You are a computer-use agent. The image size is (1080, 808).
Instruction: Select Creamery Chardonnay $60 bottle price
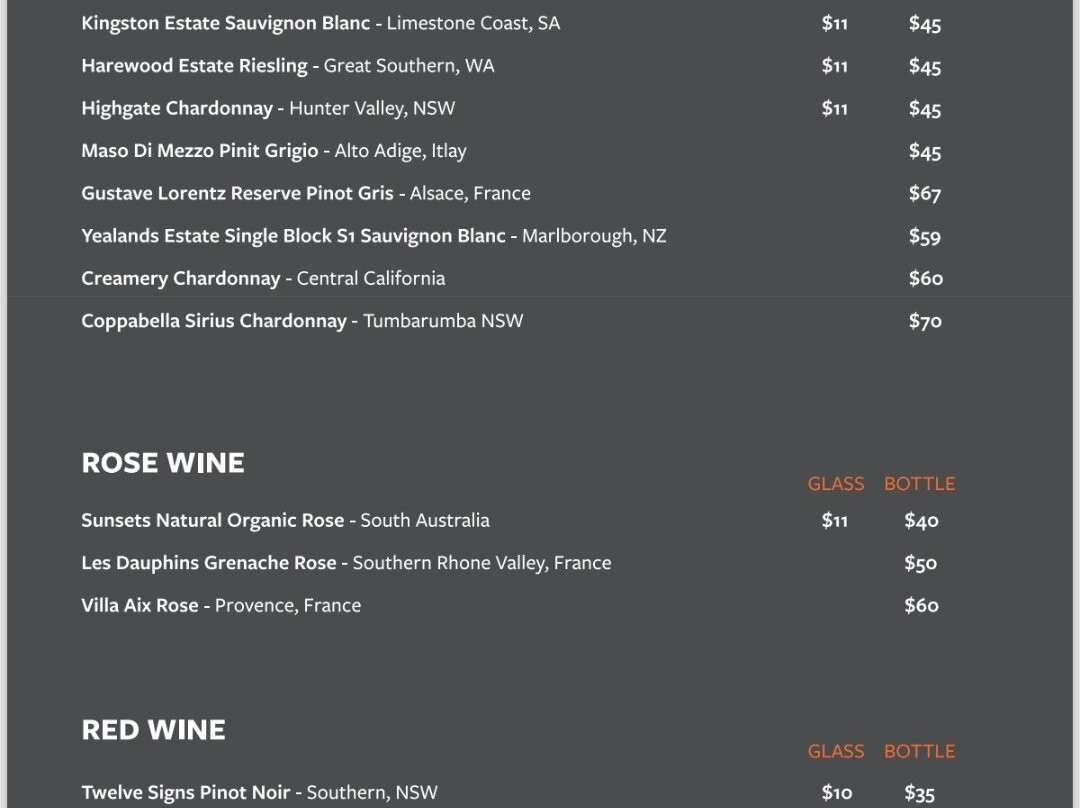pos(925,278)
